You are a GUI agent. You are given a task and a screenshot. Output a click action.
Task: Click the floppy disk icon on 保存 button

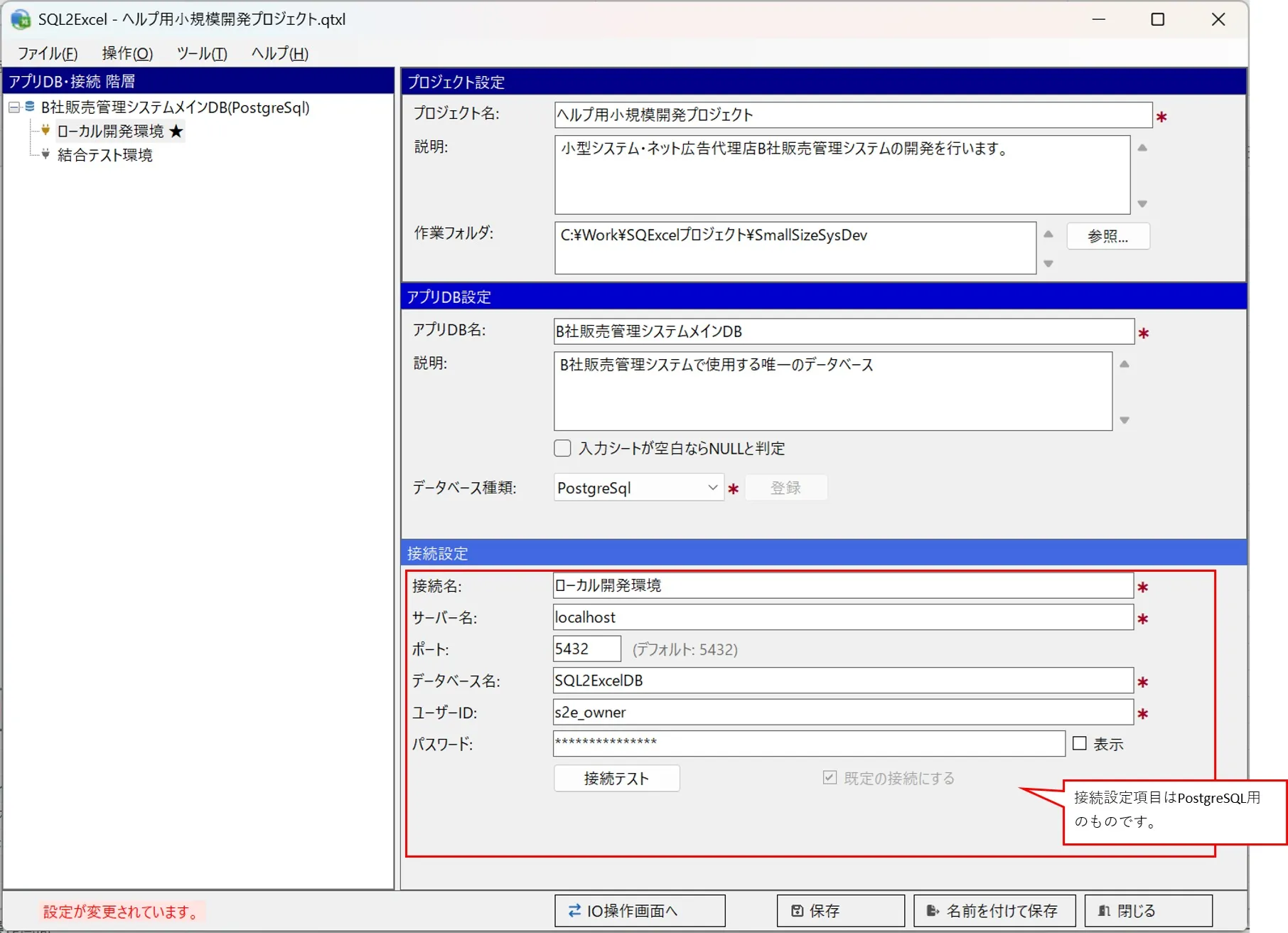click(798, 910)
